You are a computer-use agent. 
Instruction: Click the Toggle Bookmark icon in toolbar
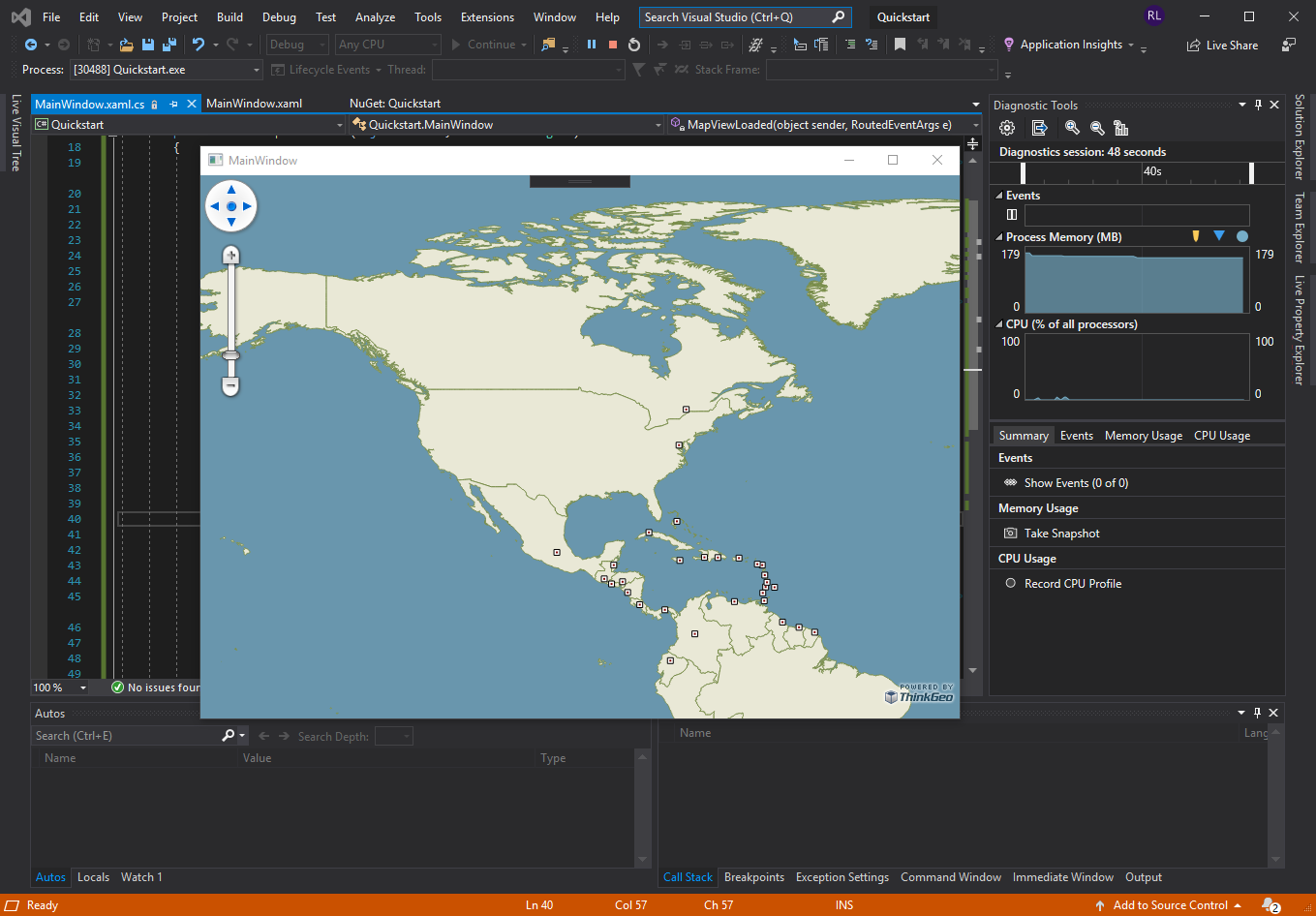(899, 44)
